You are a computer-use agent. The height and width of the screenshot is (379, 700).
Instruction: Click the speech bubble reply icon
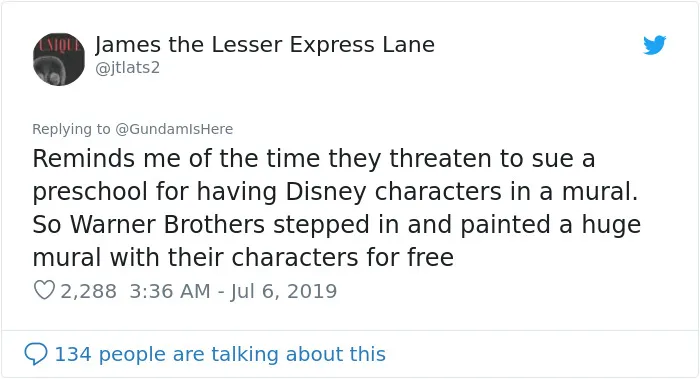pyautogui.click(x=36, y=354)
